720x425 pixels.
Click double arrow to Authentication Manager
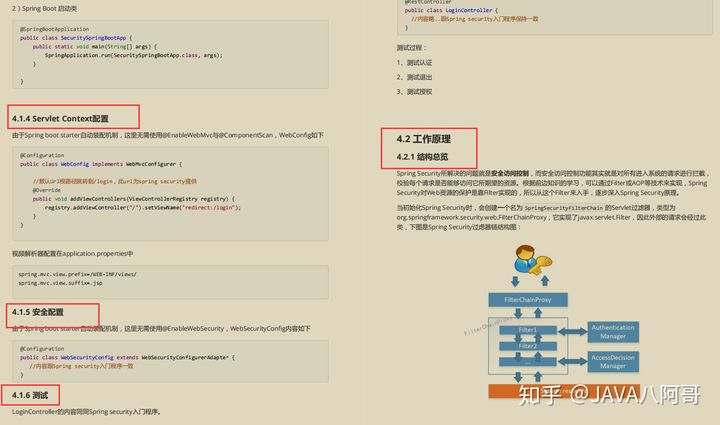pyautogui.click(x=572, y=331)
